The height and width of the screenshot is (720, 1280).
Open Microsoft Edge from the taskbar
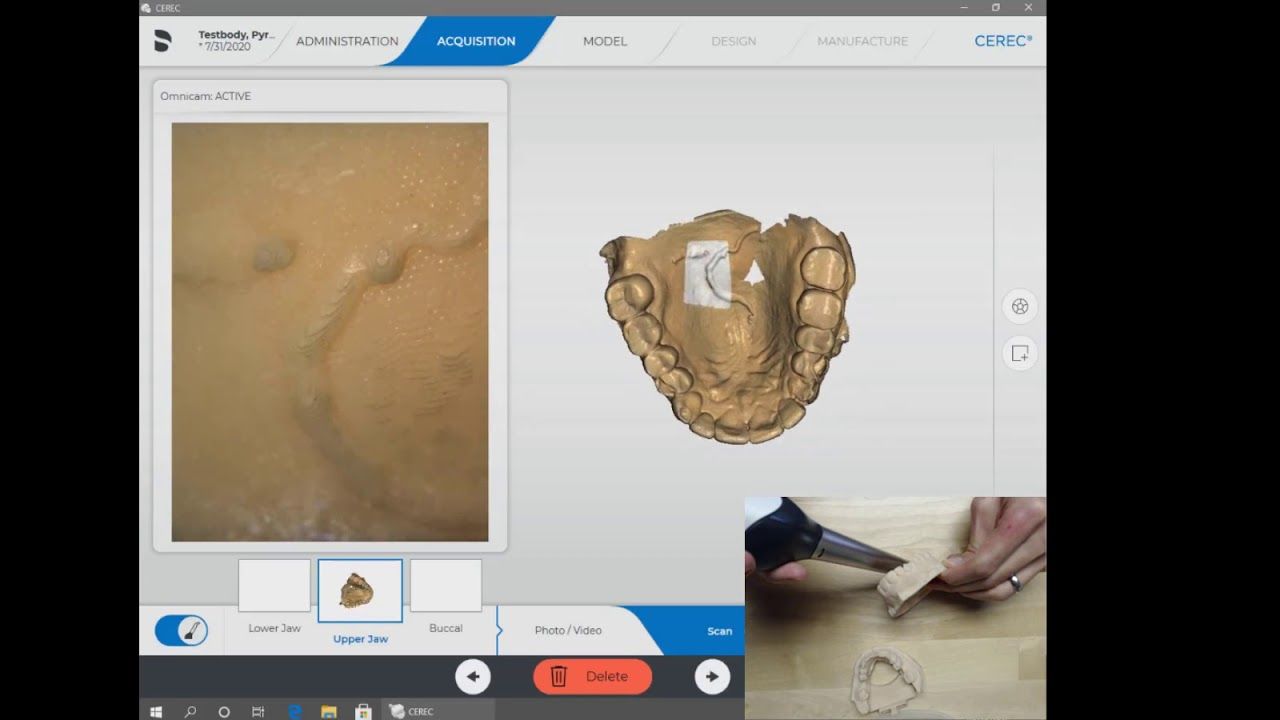(295, 711)
